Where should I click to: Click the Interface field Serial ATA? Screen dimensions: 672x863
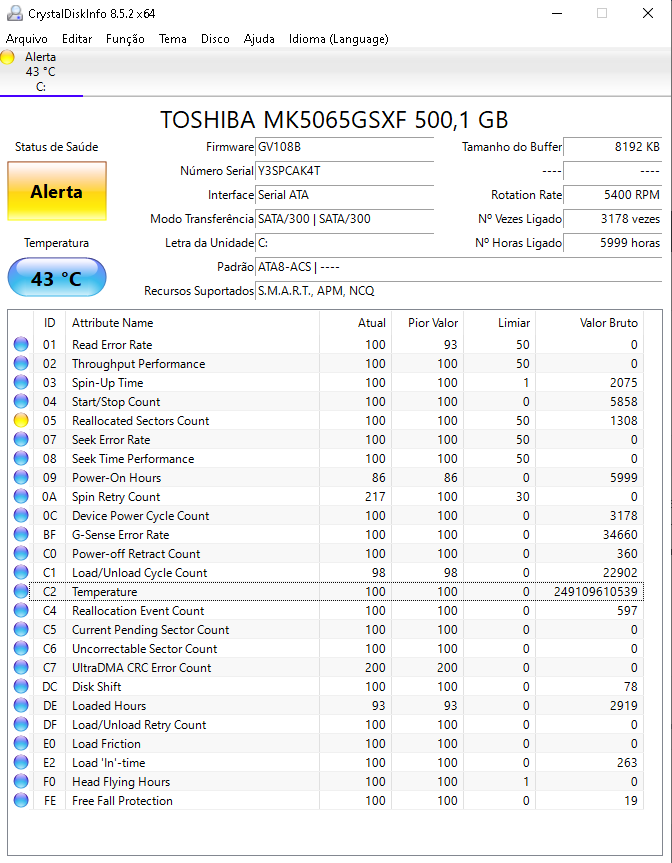click(x=345, y=195)
